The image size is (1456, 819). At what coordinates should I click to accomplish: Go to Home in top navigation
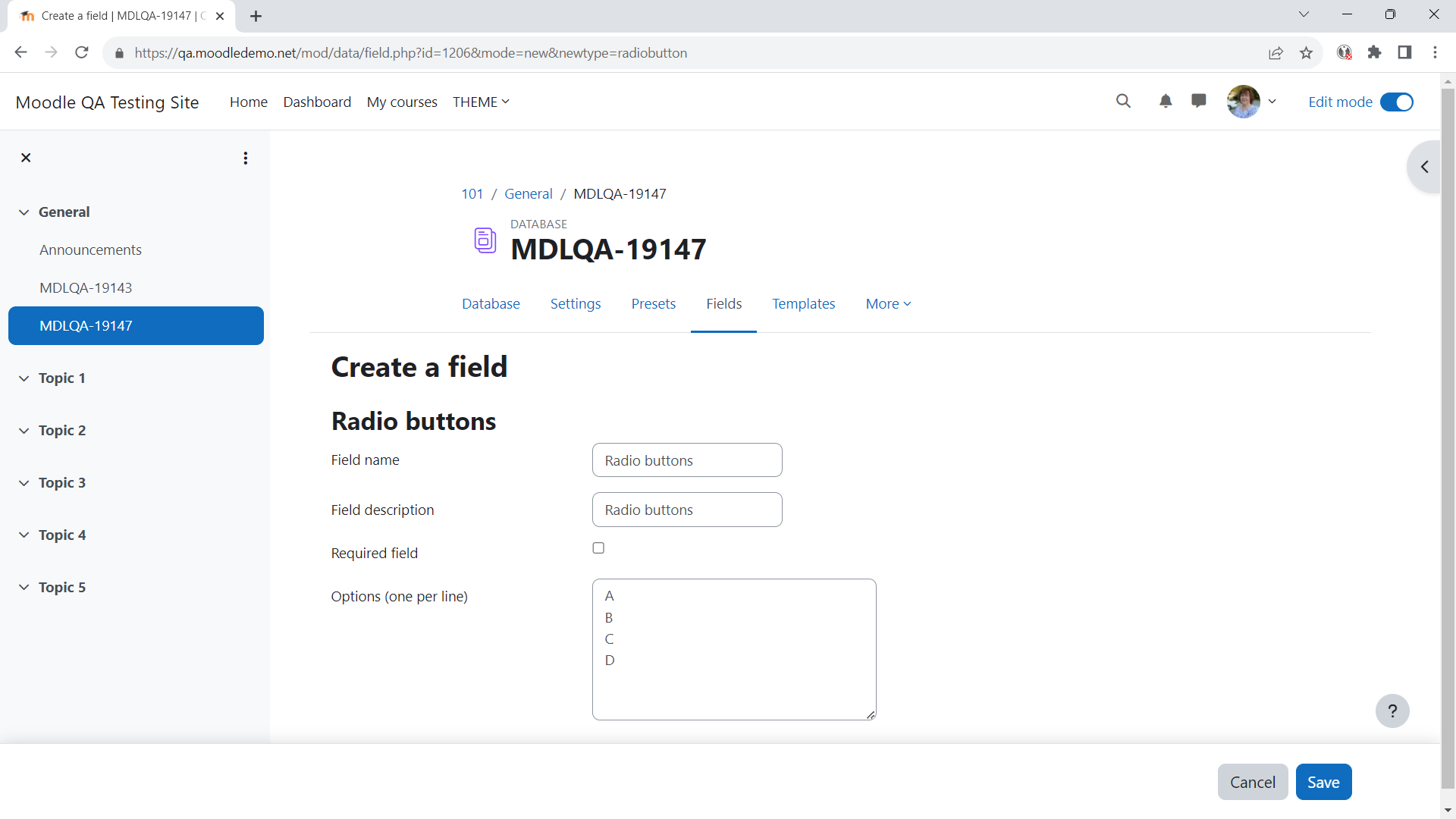[249, 102]
